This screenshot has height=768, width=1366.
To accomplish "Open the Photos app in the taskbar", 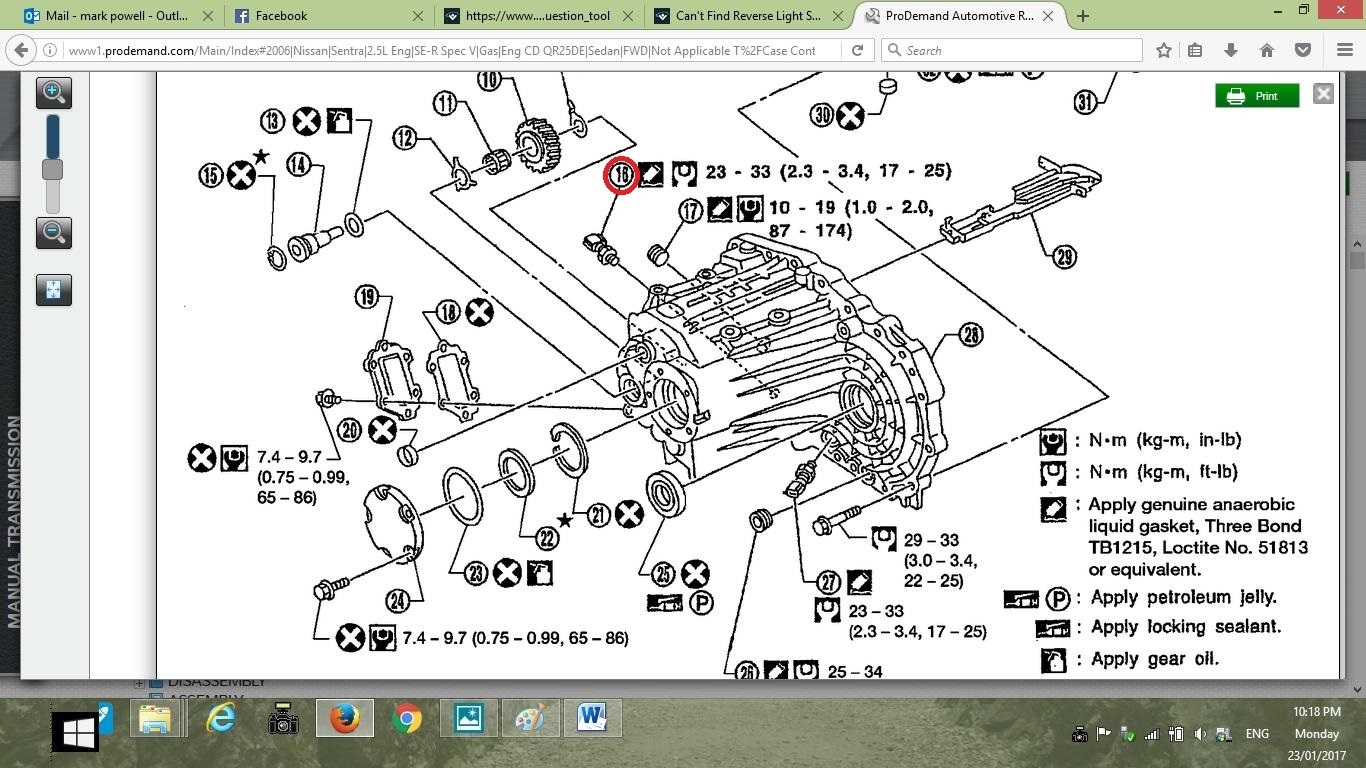I will click(468, 719).
